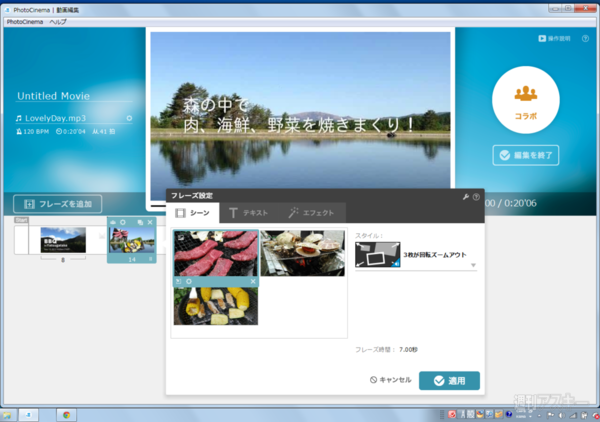Click the Action Center flag tray icon
Screen dimensions: 600x422
pyautogui.click(x=551, y=415)
